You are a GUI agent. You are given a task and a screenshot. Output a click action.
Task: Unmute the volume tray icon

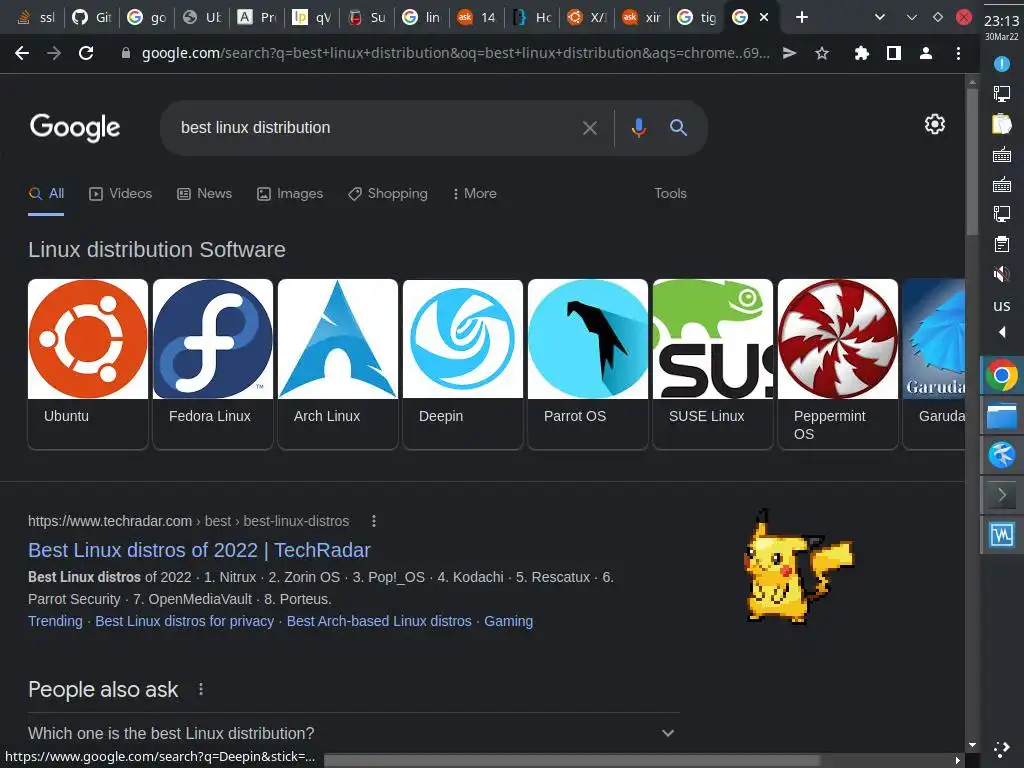pos(1001,273)
